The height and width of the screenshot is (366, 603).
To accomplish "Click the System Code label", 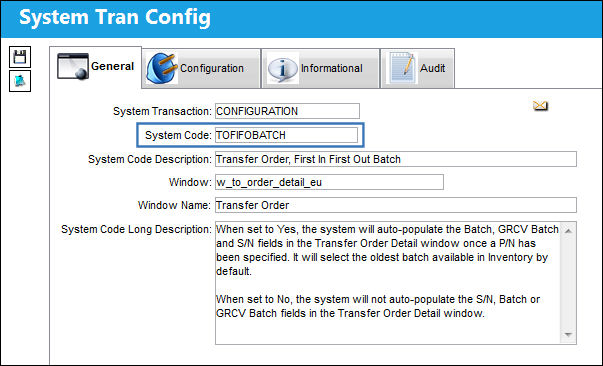I will tap(178, 135).
